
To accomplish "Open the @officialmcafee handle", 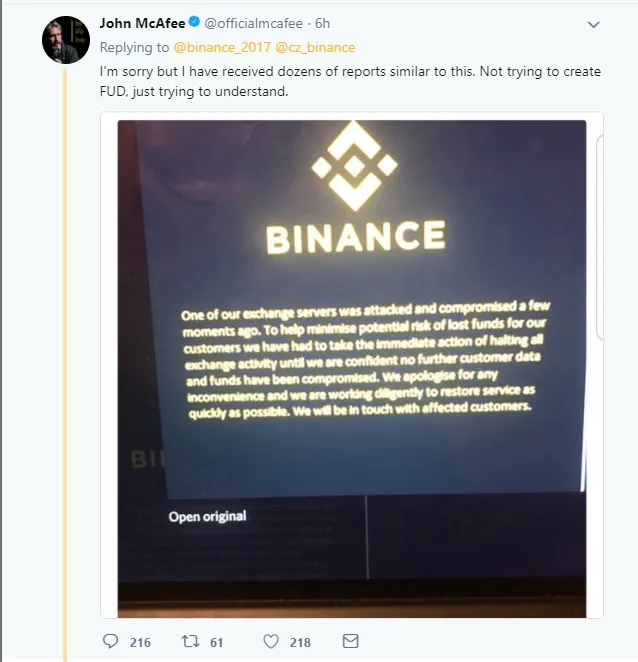I will click(x=253, y=24).
